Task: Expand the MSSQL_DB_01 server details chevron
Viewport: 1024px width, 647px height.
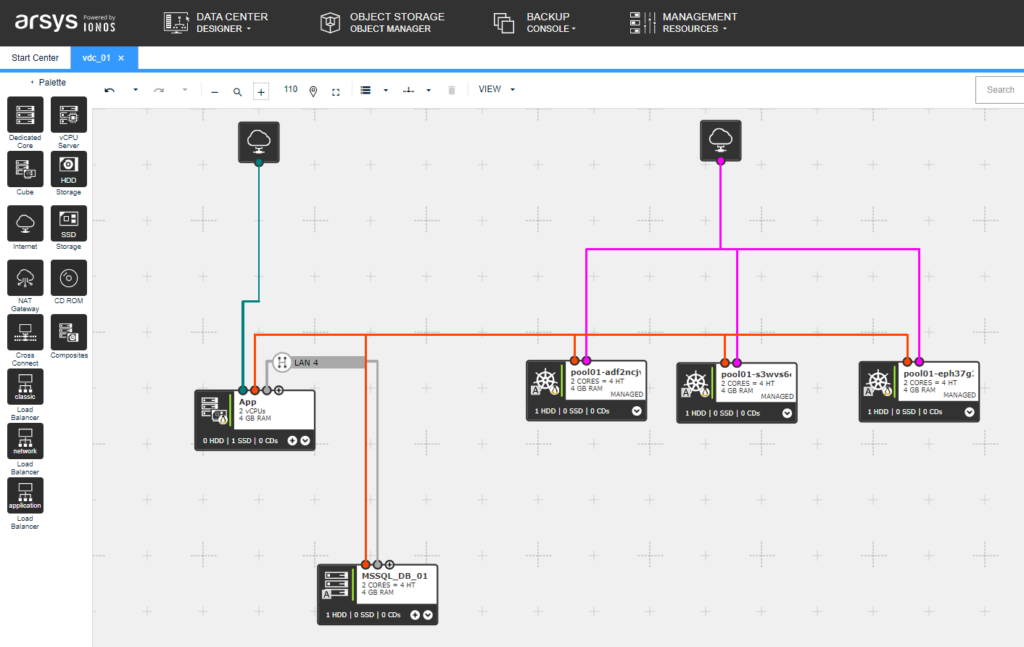Action: tap(428, 615)
